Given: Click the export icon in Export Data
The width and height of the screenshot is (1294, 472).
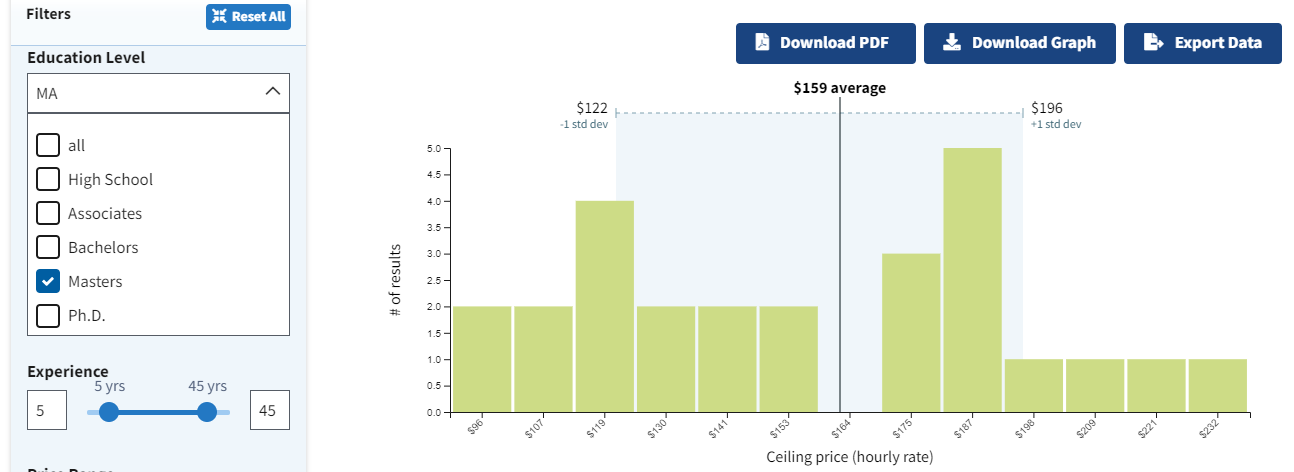Looking at the screenshot, I should [x=1153, y=43].
